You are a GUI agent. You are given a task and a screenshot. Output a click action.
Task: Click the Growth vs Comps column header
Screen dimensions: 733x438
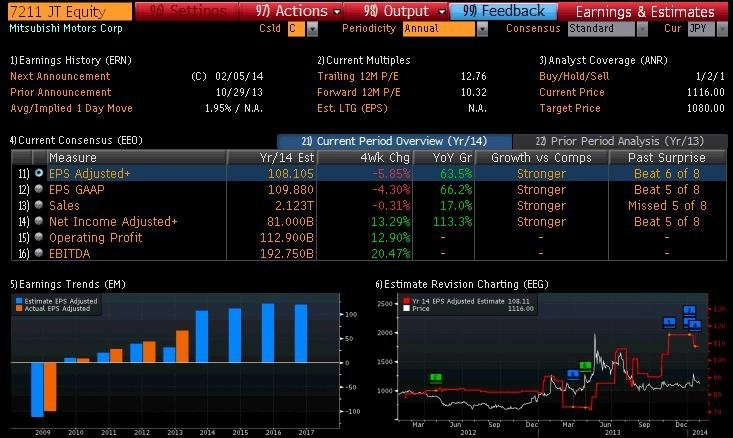coord(541,158)
